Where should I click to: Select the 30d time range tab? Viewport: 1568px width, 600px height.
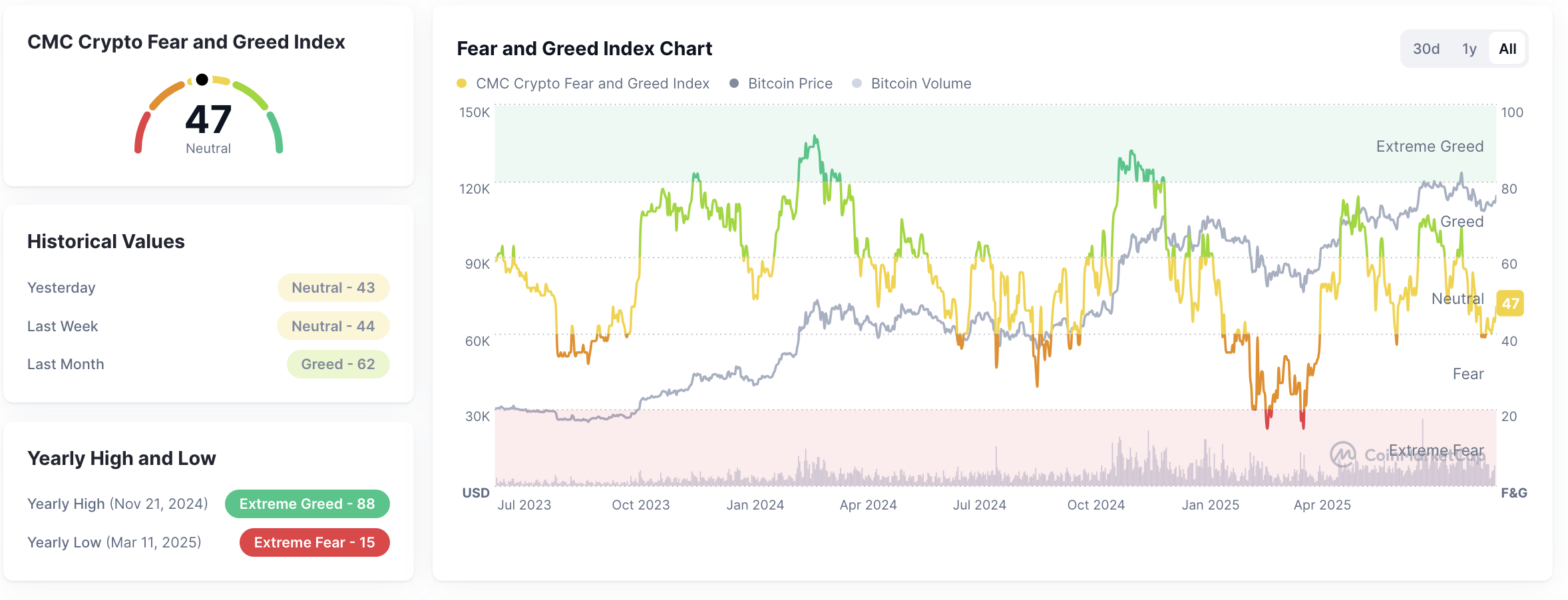(1426, 49)
